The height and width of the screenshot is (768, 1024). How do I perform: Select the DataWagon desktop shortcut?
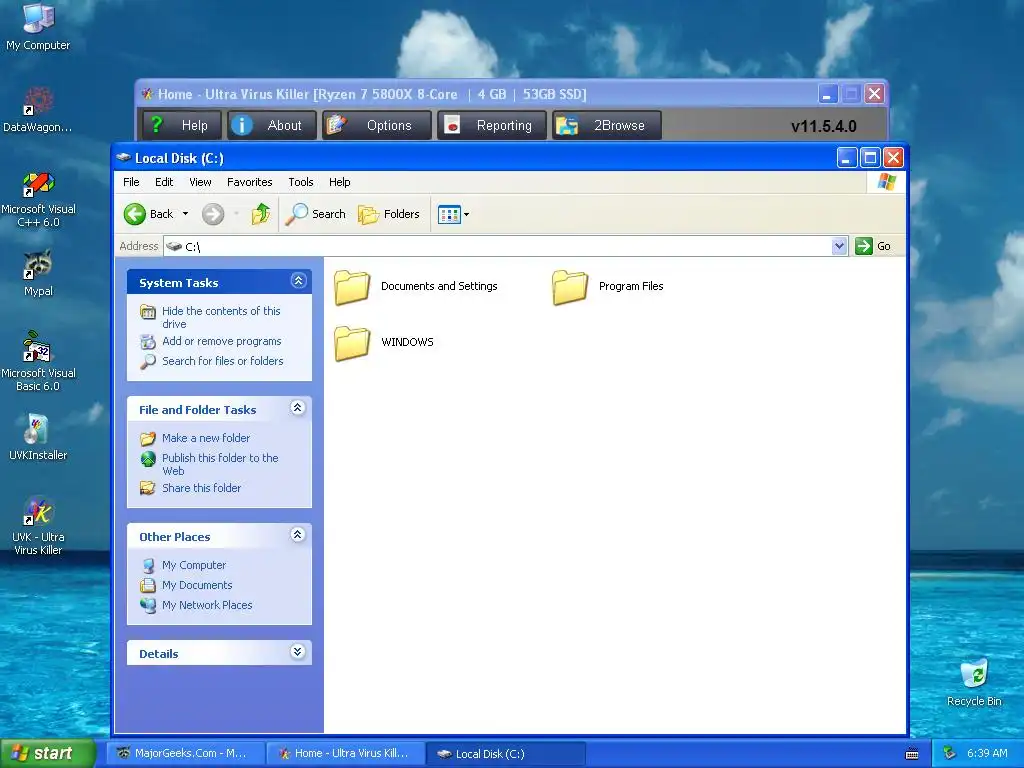38,109
